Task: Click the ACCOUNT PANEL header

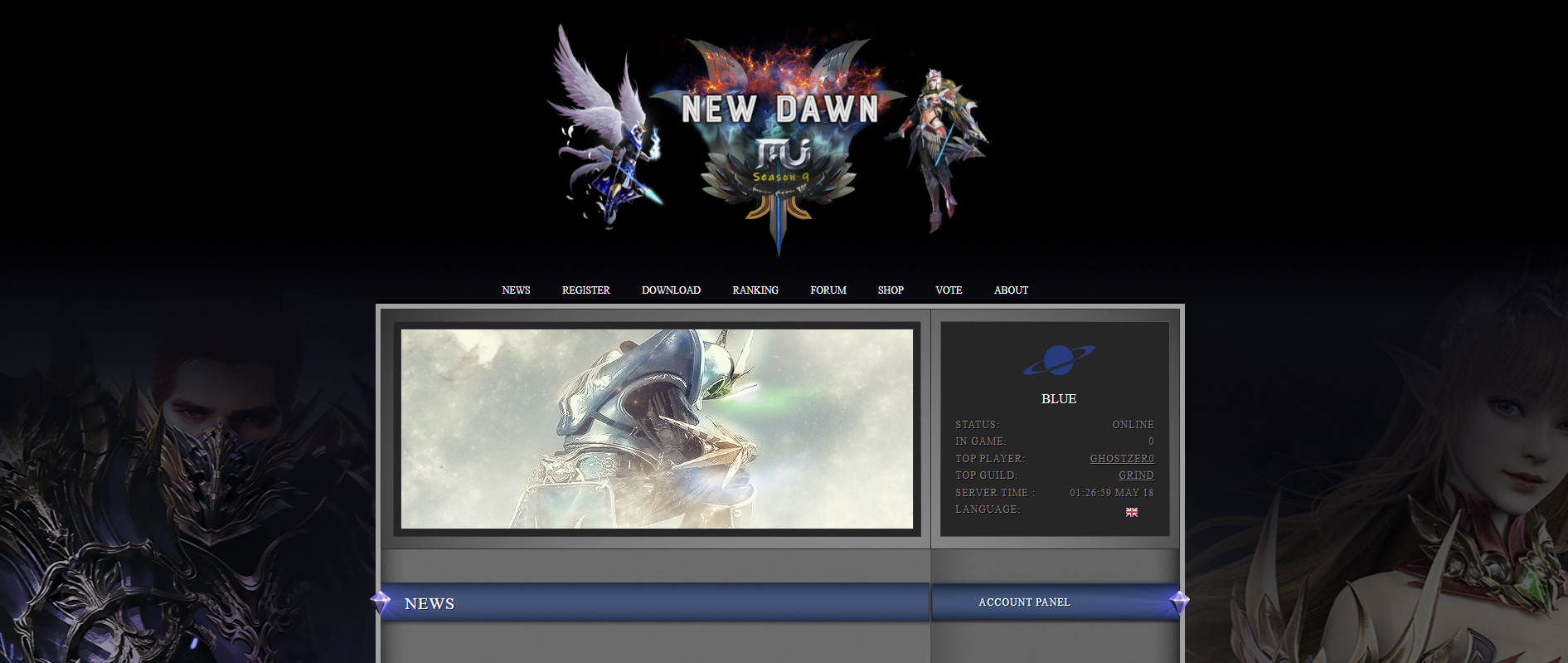Action: point(1024,602)
